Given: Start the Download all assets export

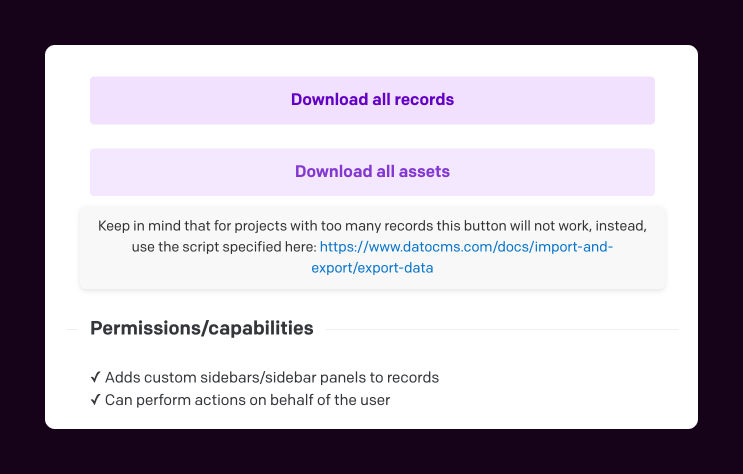Looking at the screenshot, I should point(372,172).
